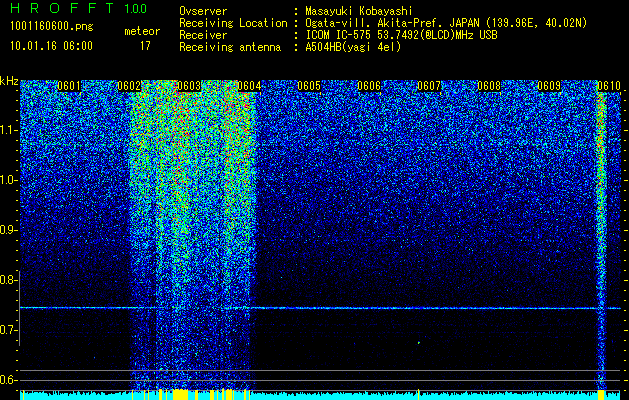Click the 0.8 kHz axis label
The image size is (629, 400).
coord(9,280)
